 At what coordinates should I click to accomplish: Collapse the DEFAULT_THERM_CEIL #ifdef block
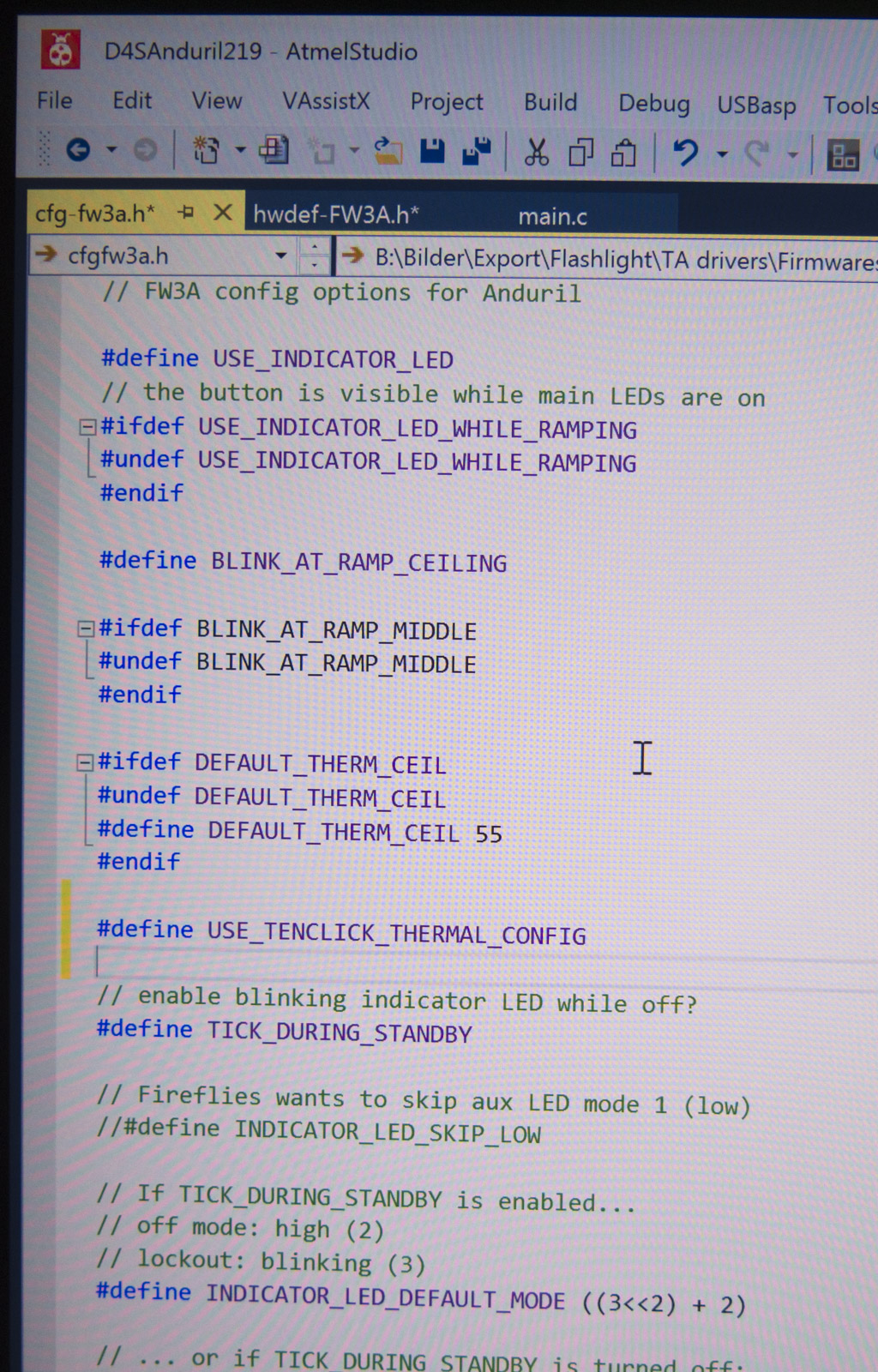click(84, 761)
